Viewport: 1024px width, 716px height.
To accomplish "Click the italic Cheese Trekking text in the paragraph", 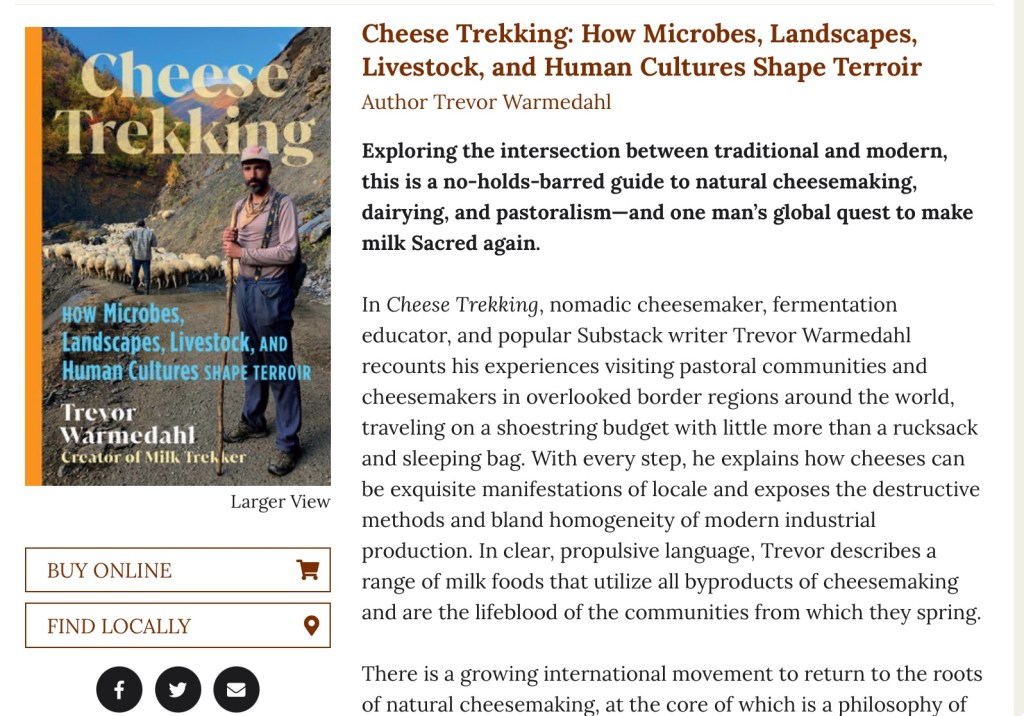I will (x=463, y=304).
